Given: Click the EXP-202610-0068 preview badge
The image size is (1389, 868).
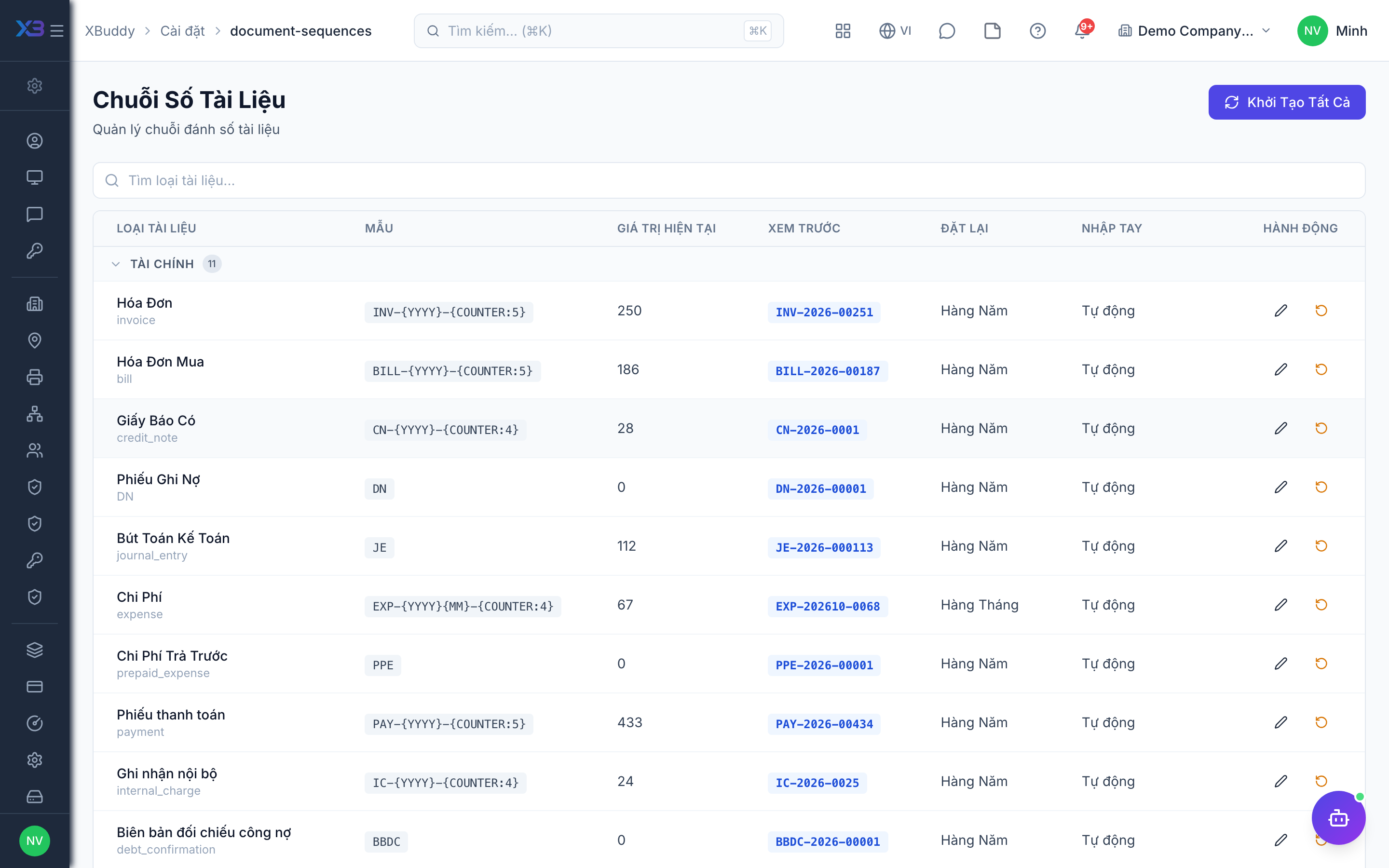Looking at the screenshot, I should click(x=827, y=606).
